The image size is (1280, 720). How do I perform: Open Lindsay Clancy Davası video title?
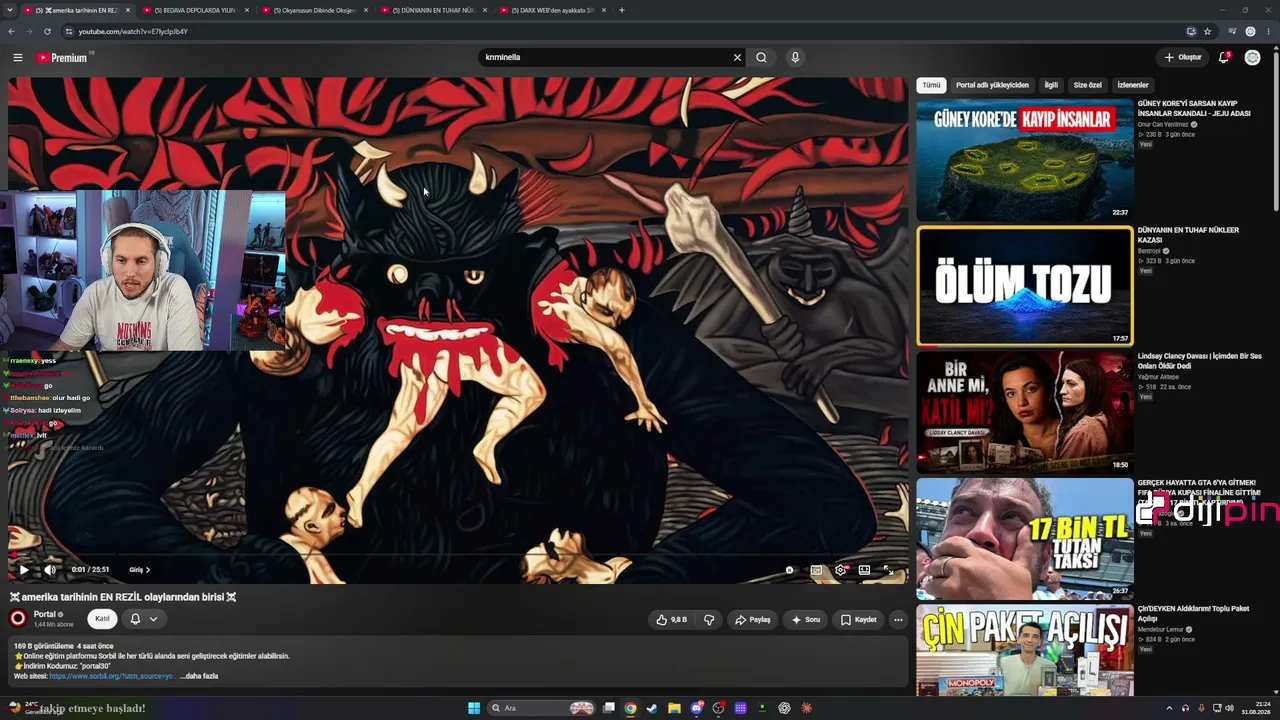point(1199,361)
